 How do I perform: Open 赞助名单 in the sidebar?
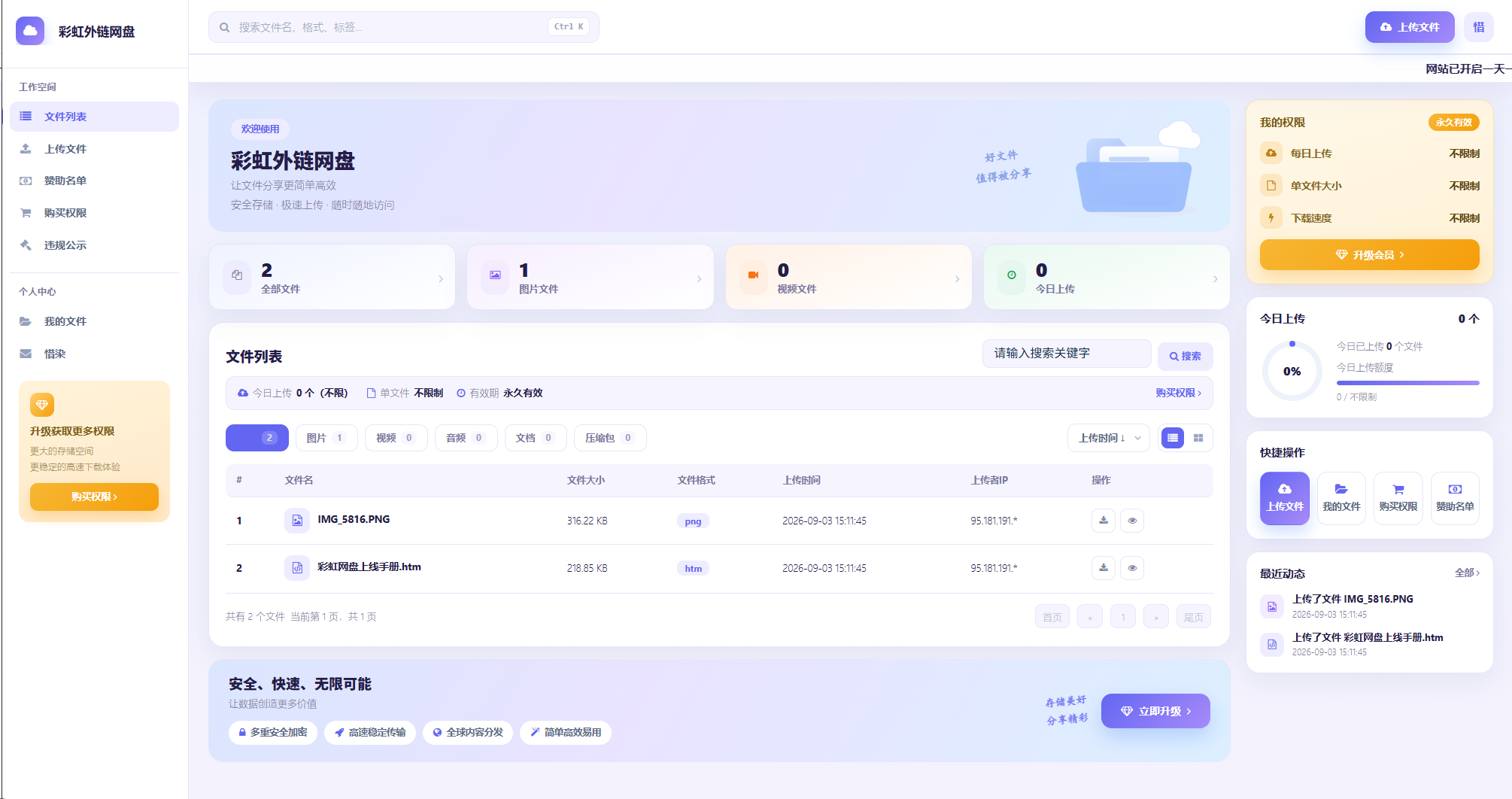(x=94, y=181)
